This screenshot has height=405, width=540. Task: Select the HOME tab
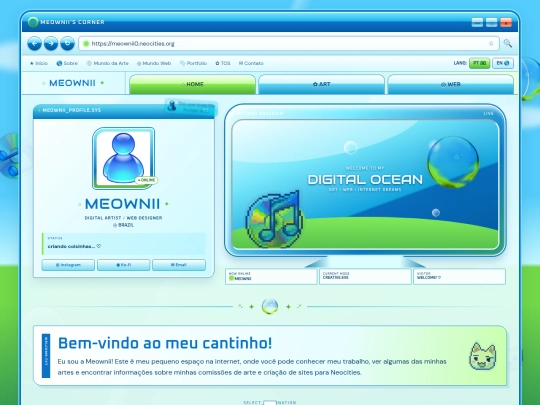pos(192,84)
